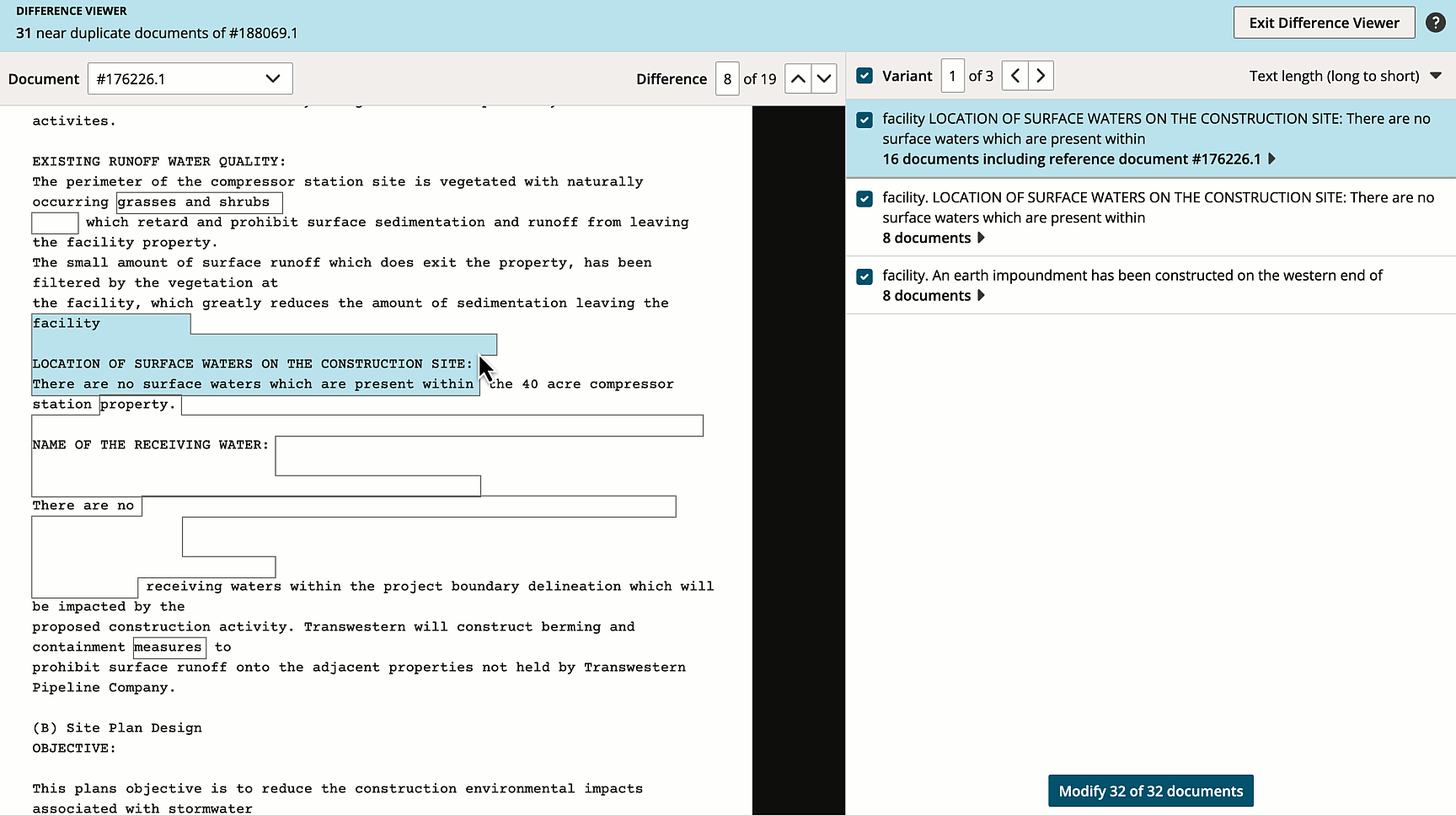Select the left chevron to view previous variant

[1014, 75]
